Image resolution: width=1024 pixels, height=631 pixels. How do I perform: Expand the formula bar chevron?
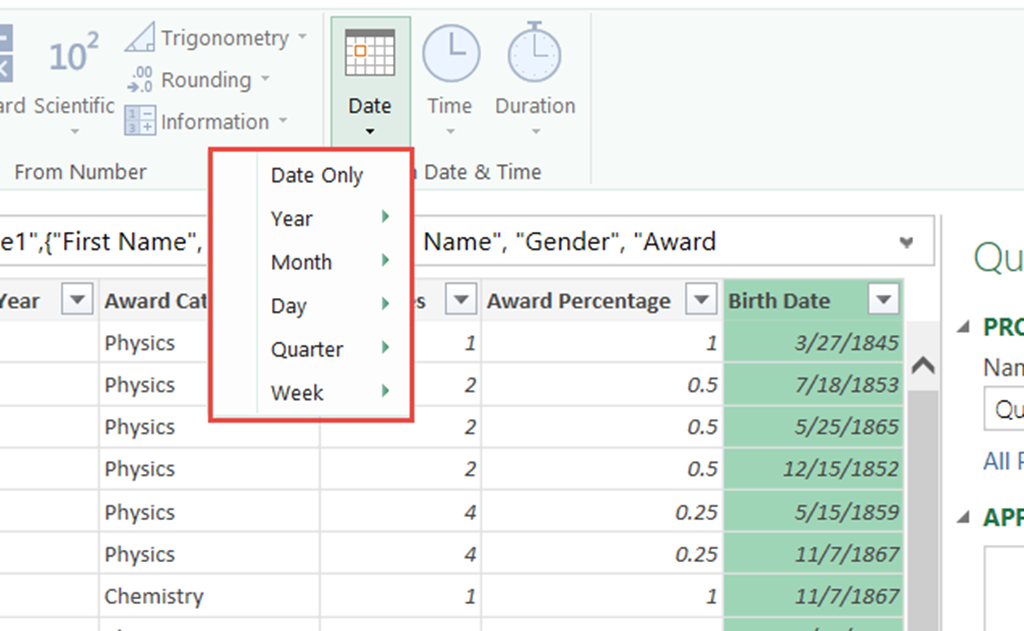click(907, 242)
